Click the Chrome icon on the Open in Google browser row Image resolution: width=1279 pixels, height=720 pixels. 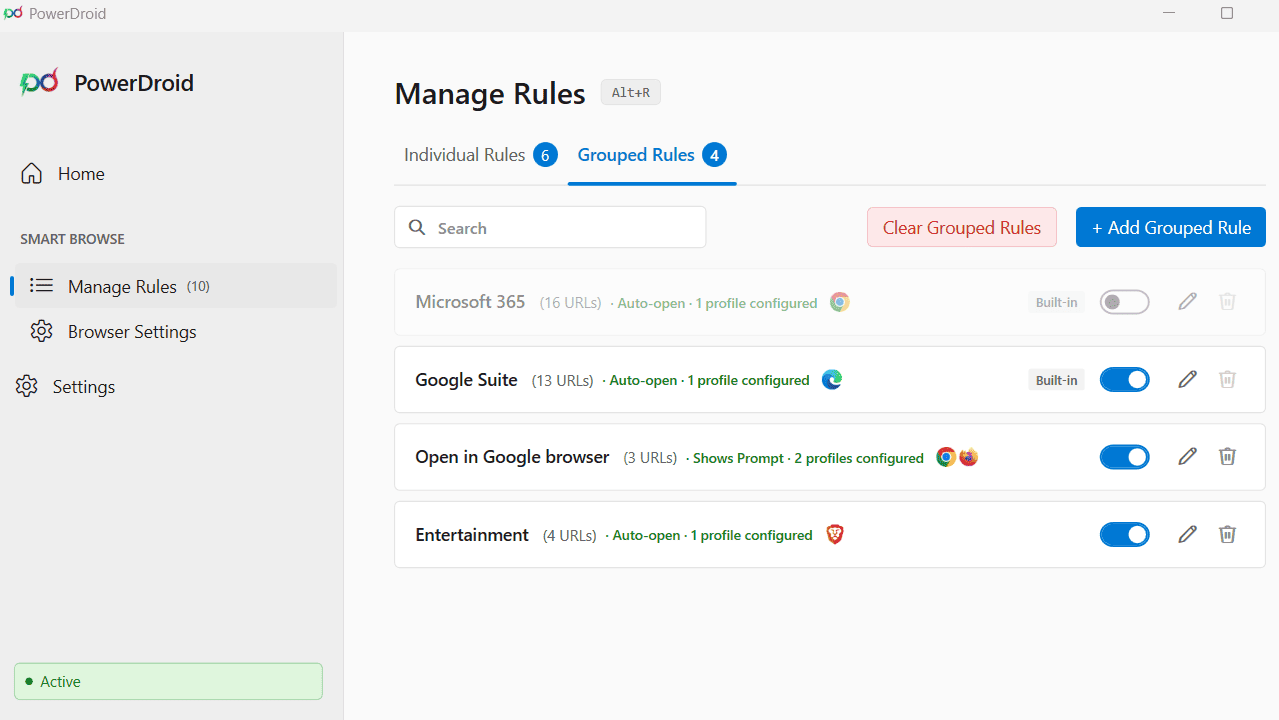click(946, 457)
